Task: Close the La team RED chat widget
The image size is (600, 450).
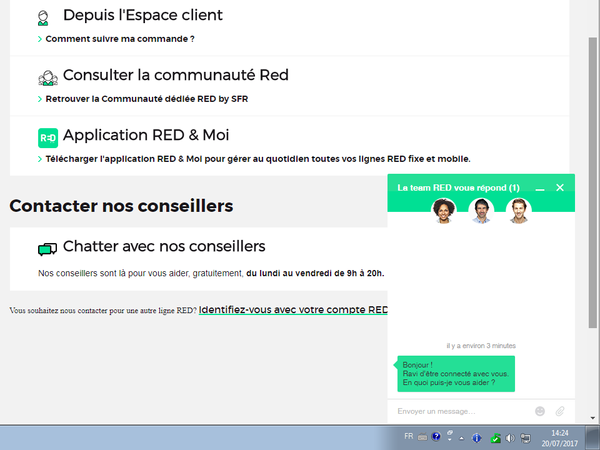Action: 560,188
